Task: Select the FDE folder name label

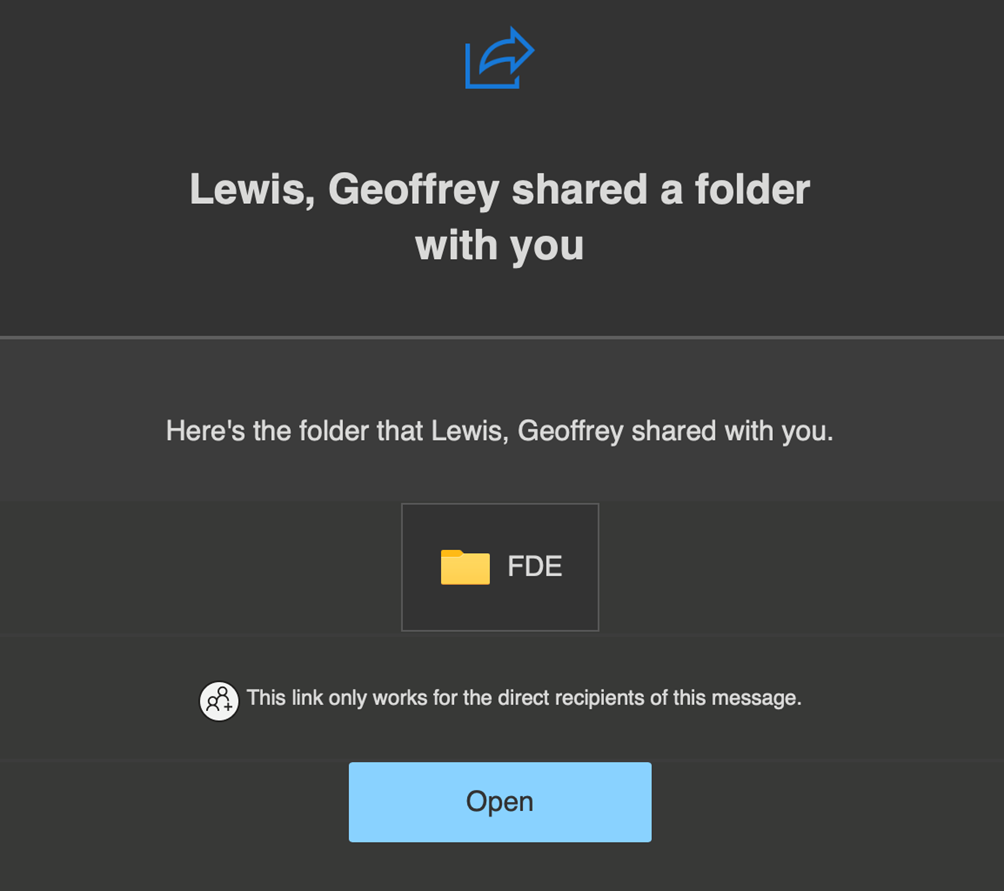Action: click(x=535, y=566)
